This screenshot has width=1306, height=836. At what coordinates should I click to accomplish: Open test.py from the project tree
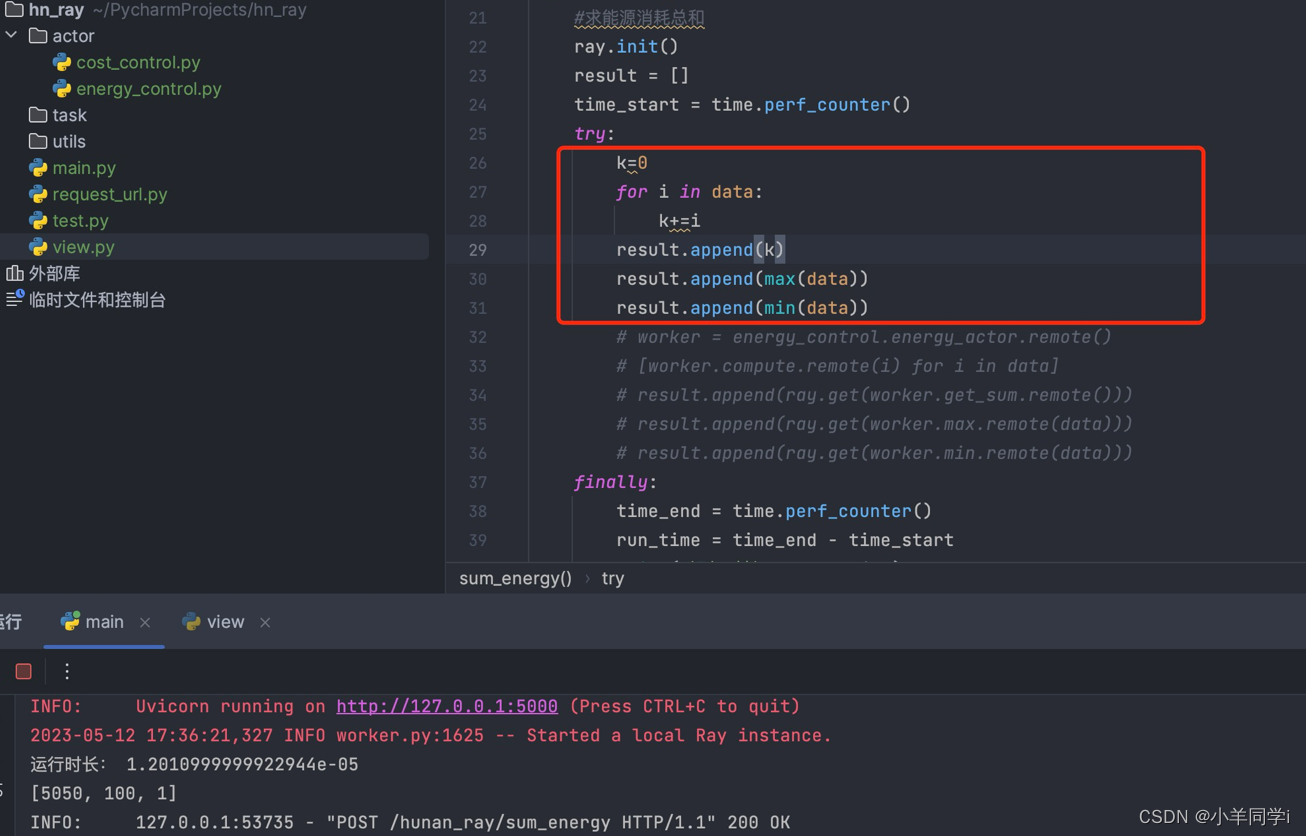[x=80, y=221]
